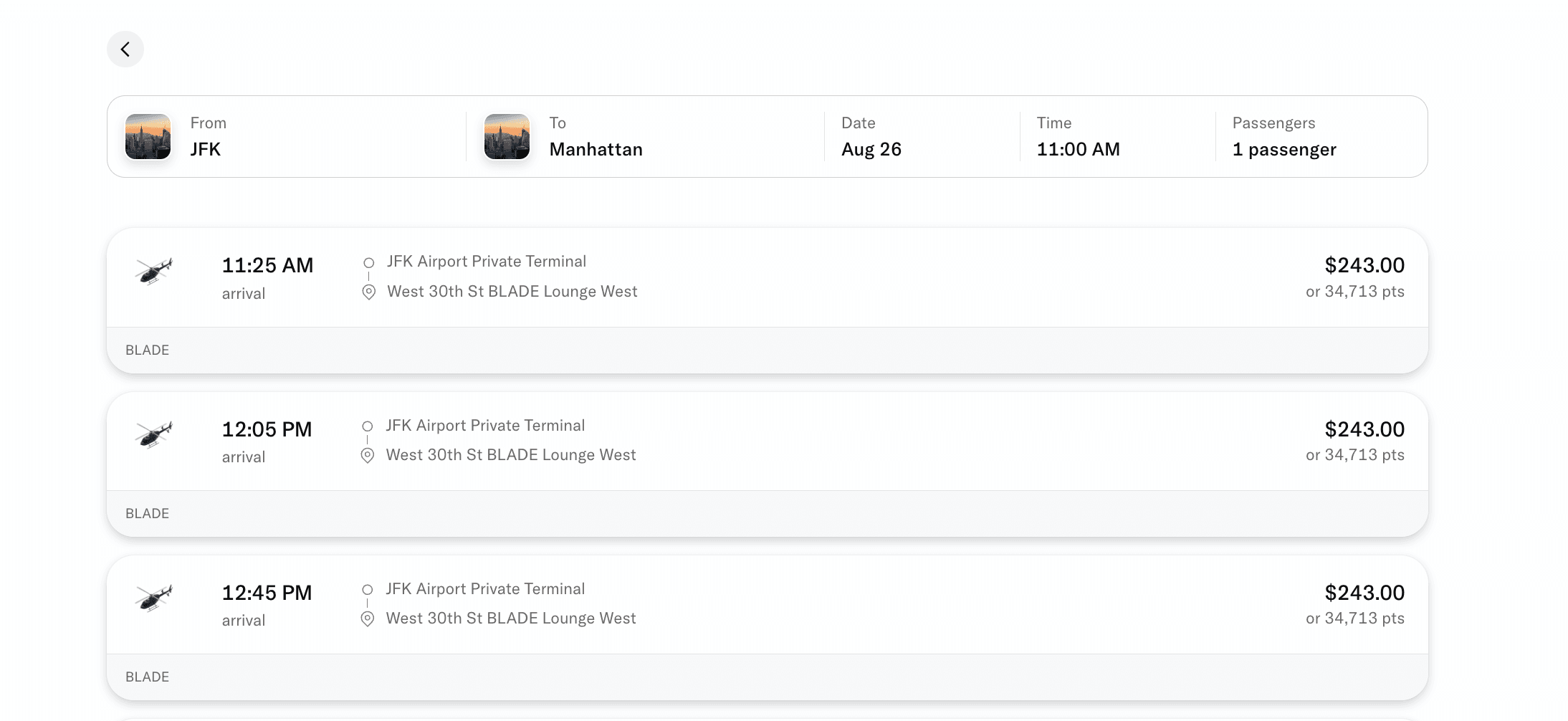Click the $243.00 price on 12:45 PM flight
Screen dimensions: 1568x721
(1364, 593)
